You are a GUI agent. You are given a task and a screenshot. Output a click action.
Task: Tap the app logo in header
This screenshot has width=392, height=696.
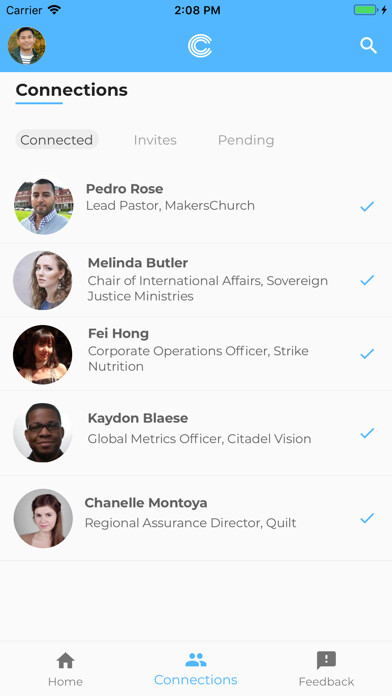coord(200,46)
